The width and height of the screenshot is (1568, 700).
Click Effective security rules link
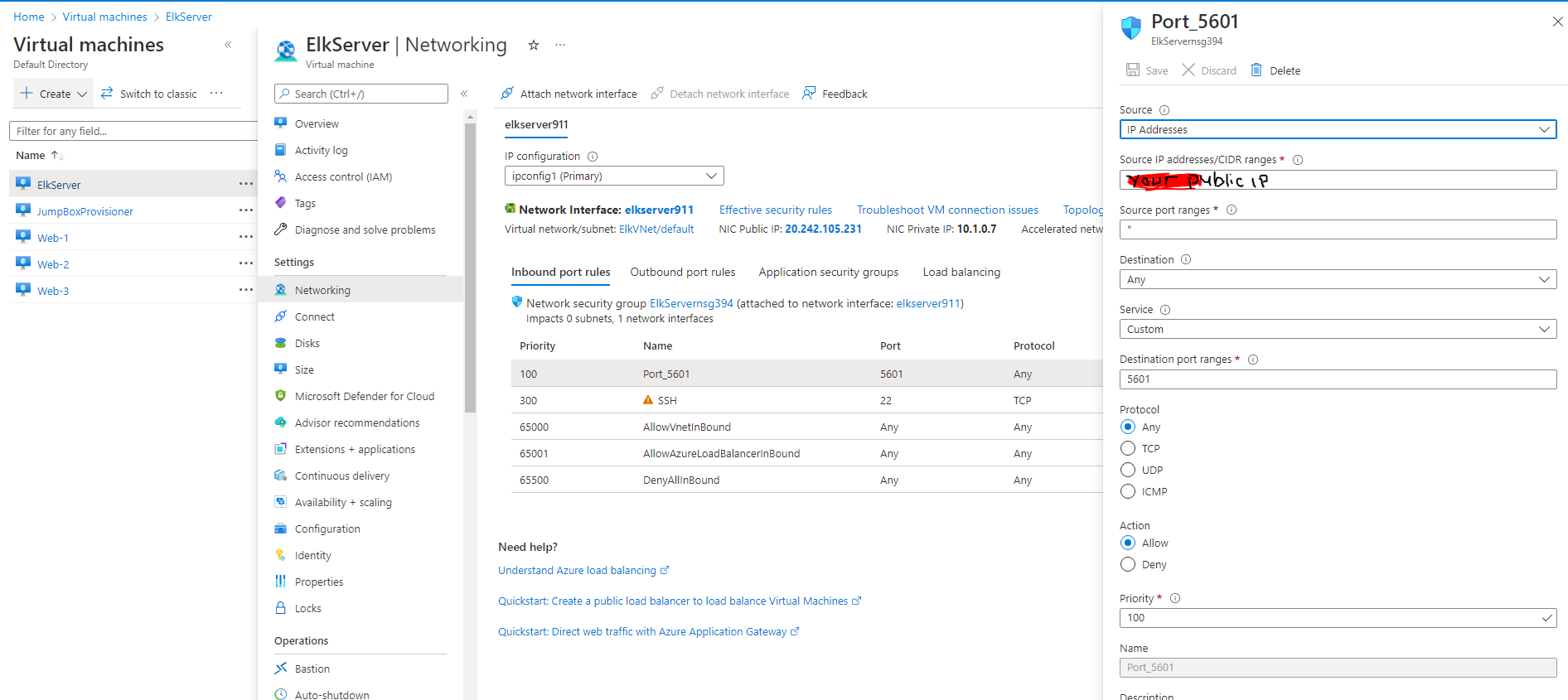(x=776, y=210)
